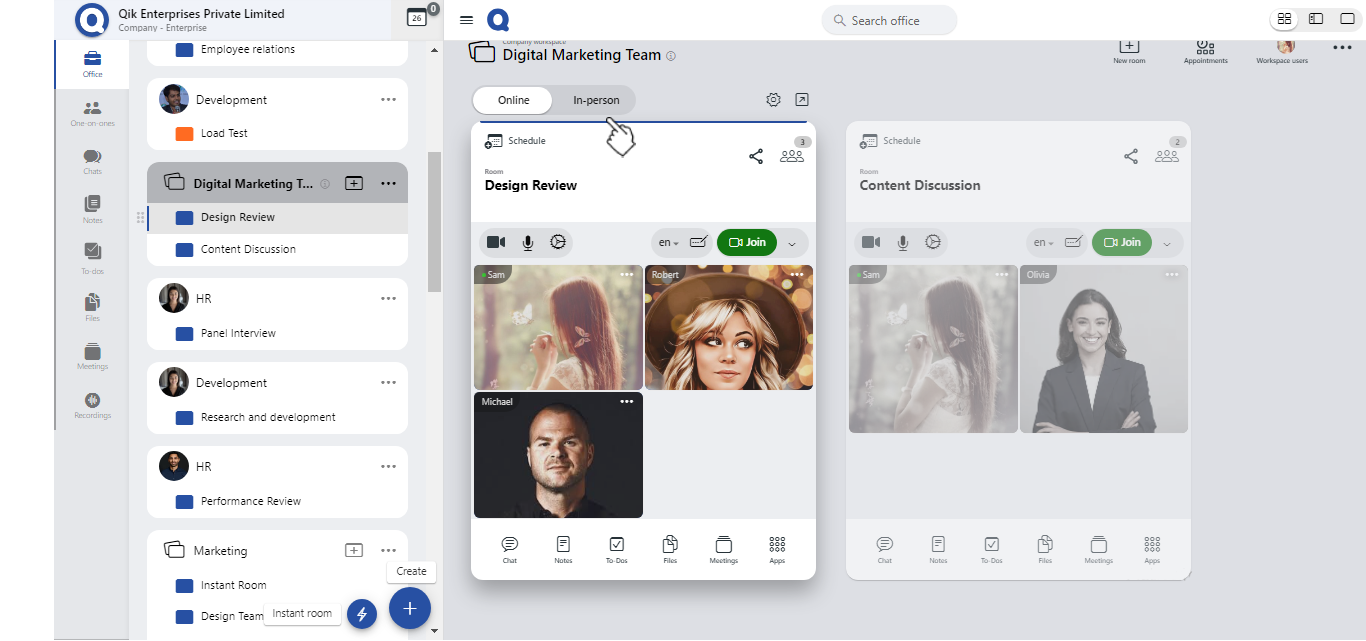Open Notes in Design Review room
The image size is (1366, 641).
pos(563,549)
